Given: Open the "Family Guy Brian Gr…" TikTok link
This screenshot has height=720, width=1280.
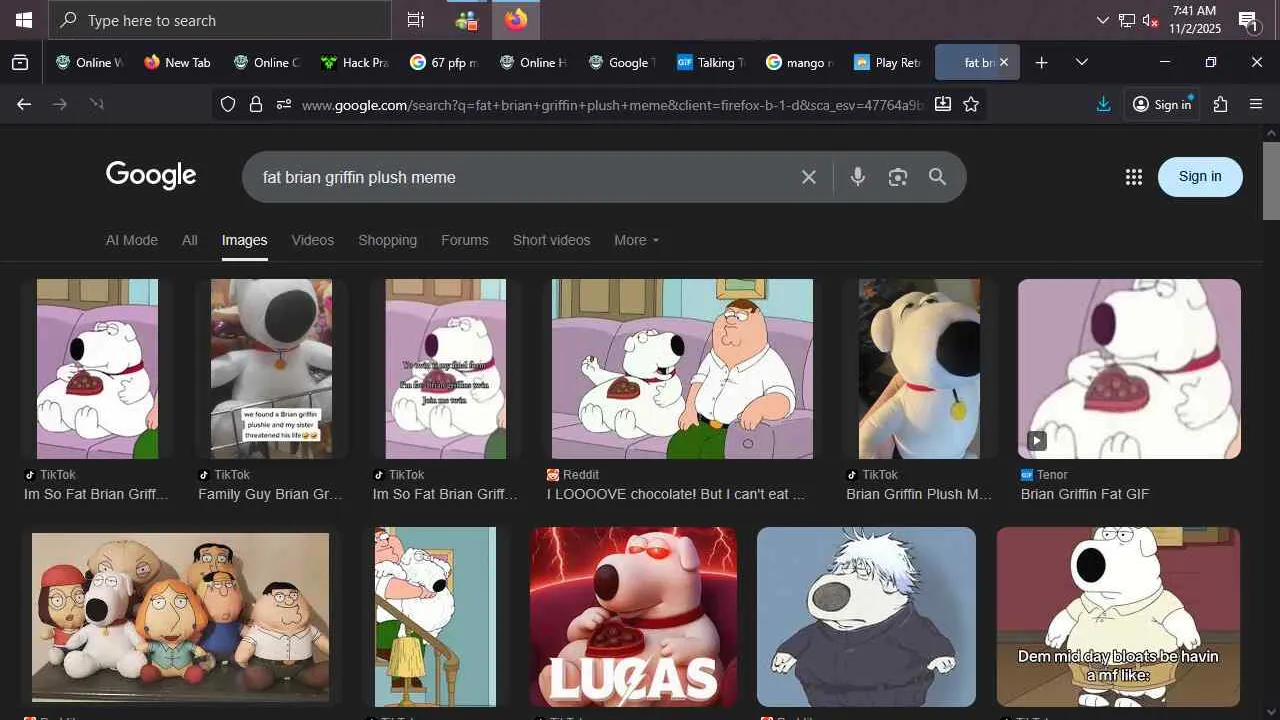Looking at the screenshot, I should [x=270, y=494].
